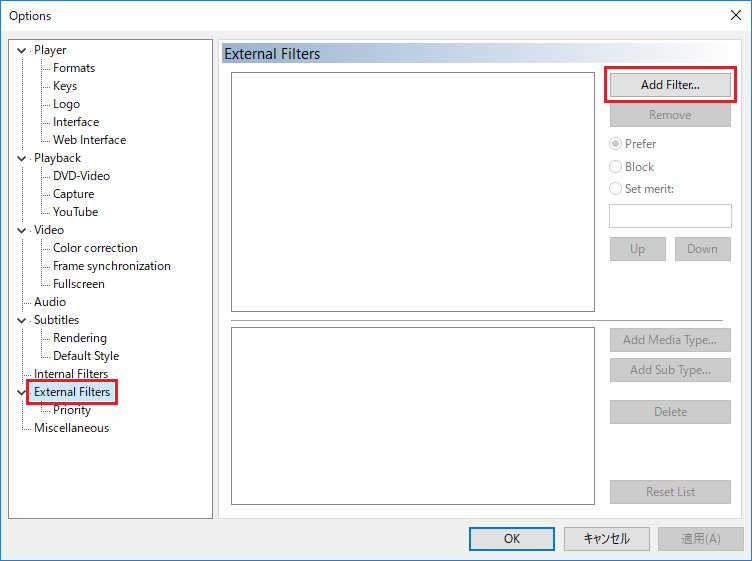The height and width of the screenshot is (561, 752).
Task: Go to the Interface settings
Action: [76, 122]
